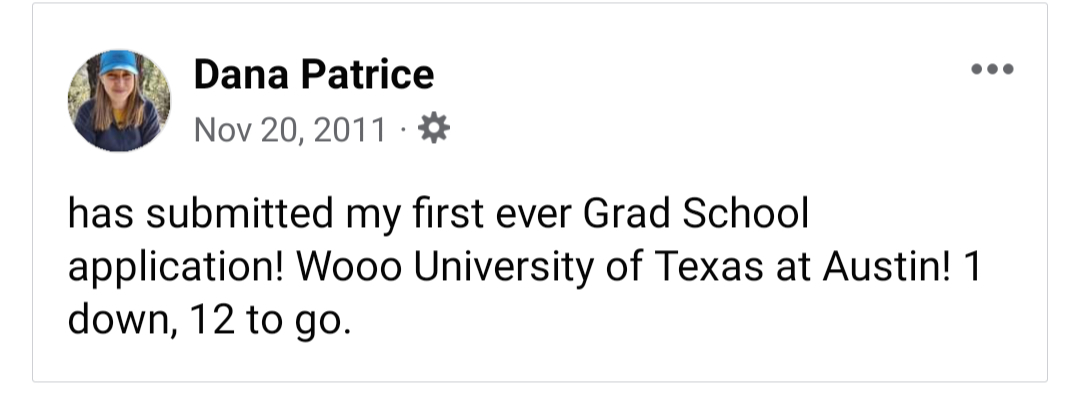The width and height of the screenshot is (1080, 420).
Task: Click the blue hat in the avatar
Action: coord(119,63)
